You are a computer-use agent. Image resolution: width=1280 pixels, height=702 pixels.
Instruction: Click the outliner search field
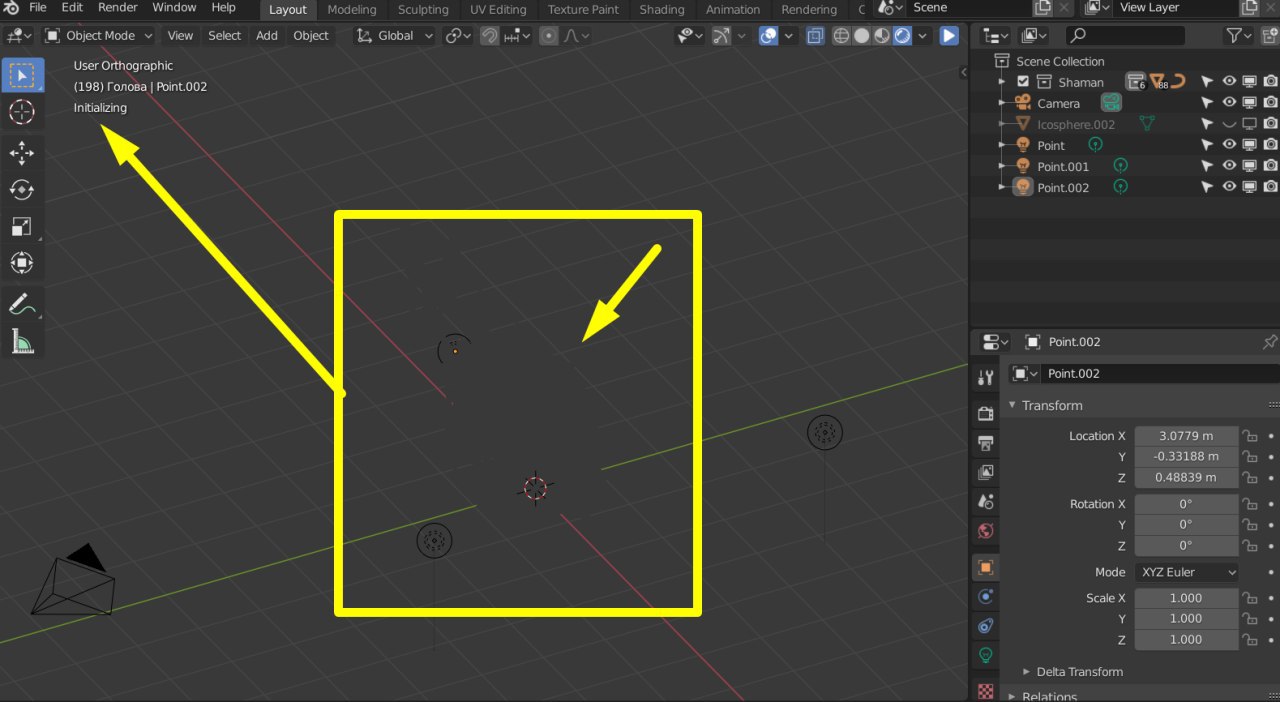click(x=1123, y=36)
